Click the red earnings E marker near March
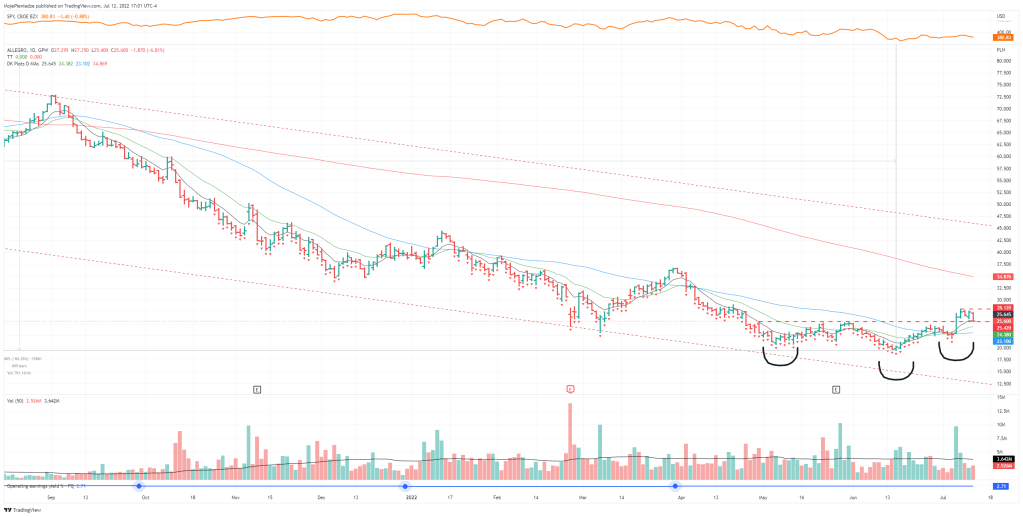Screen dimensions: 1023x517 (x=570, y=387)
